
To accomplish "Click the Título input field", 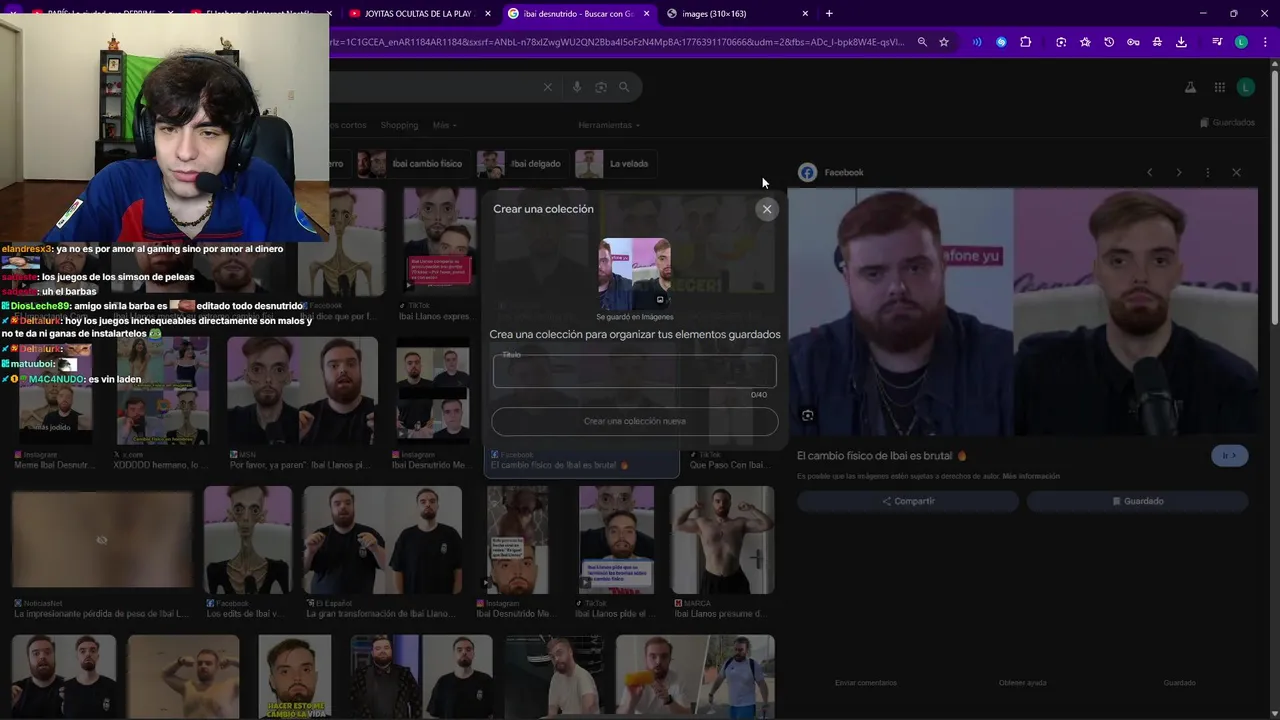I will click(x=634, y=372).
